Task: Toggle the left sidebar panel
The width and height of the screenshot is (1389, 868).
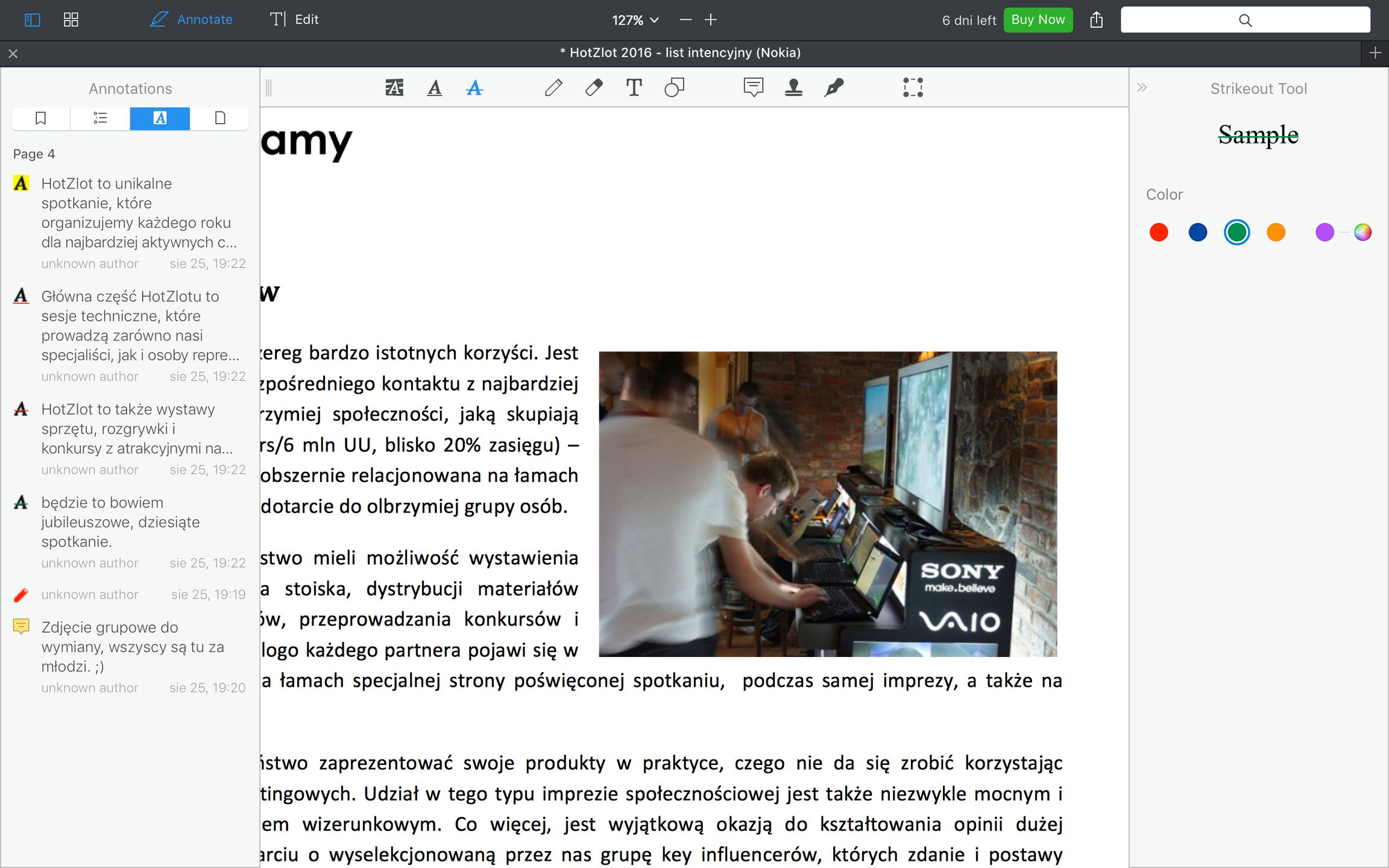Action: click(33, 20)
